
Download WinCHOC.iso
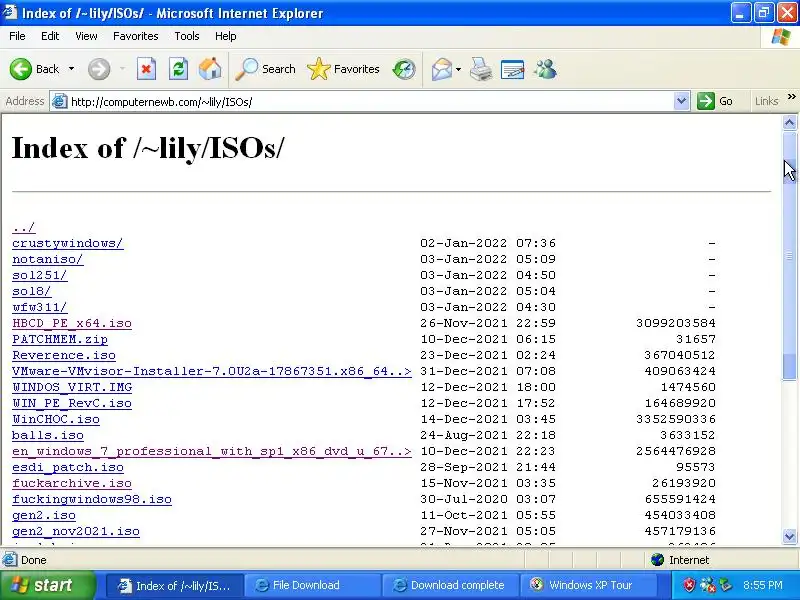pos(56,419)
